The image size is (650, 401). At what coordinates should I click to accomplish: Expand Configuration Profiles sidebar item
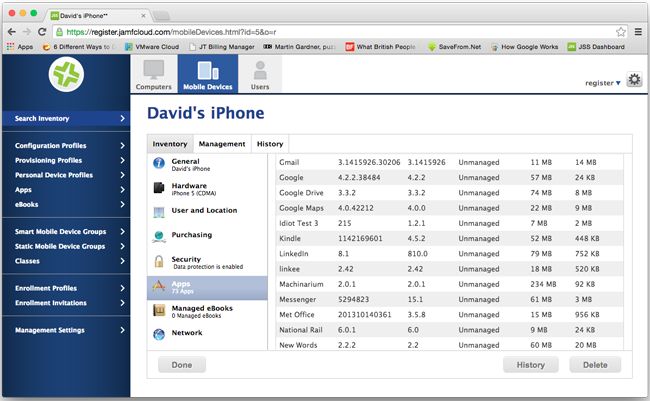click(x=66, y=146)
